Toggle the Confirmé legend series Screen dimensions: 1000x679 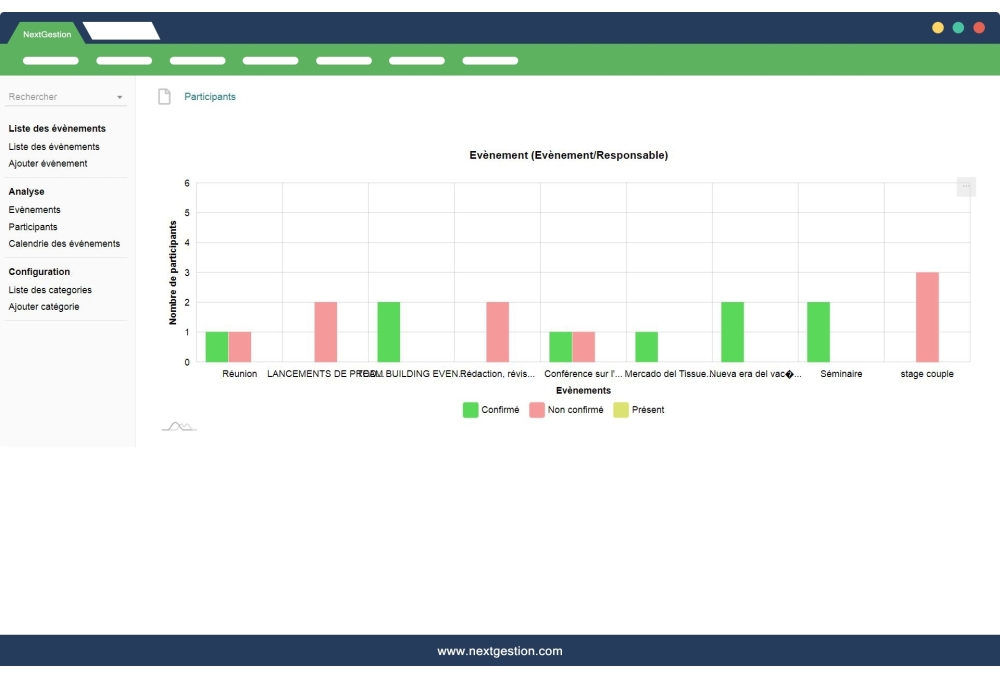pyautogui.click(x=491, y=410)
